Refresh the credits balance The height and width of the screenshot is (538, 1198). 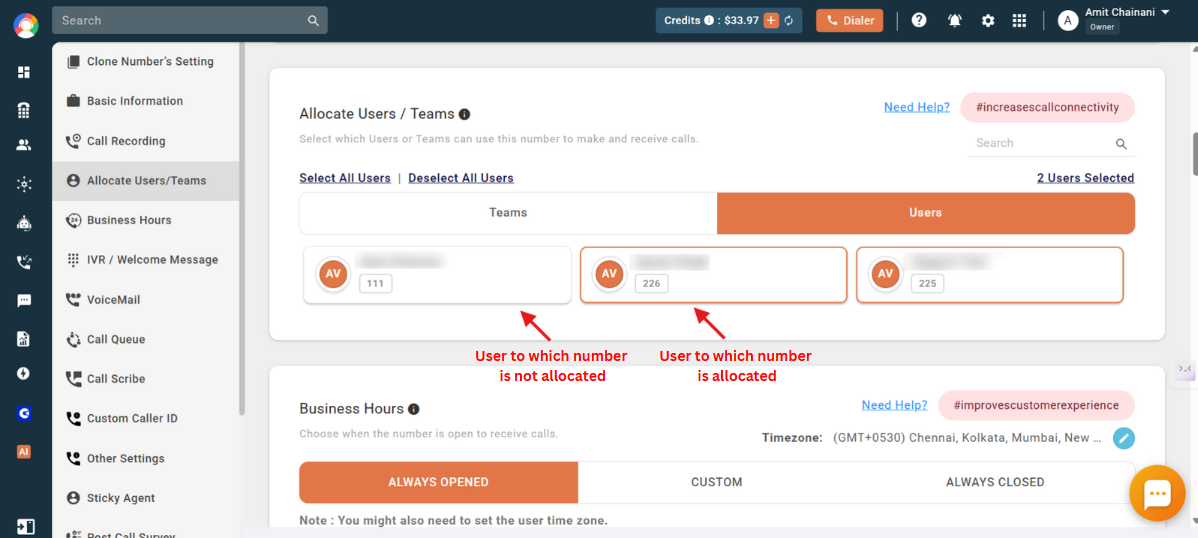[x=789, y=21]
